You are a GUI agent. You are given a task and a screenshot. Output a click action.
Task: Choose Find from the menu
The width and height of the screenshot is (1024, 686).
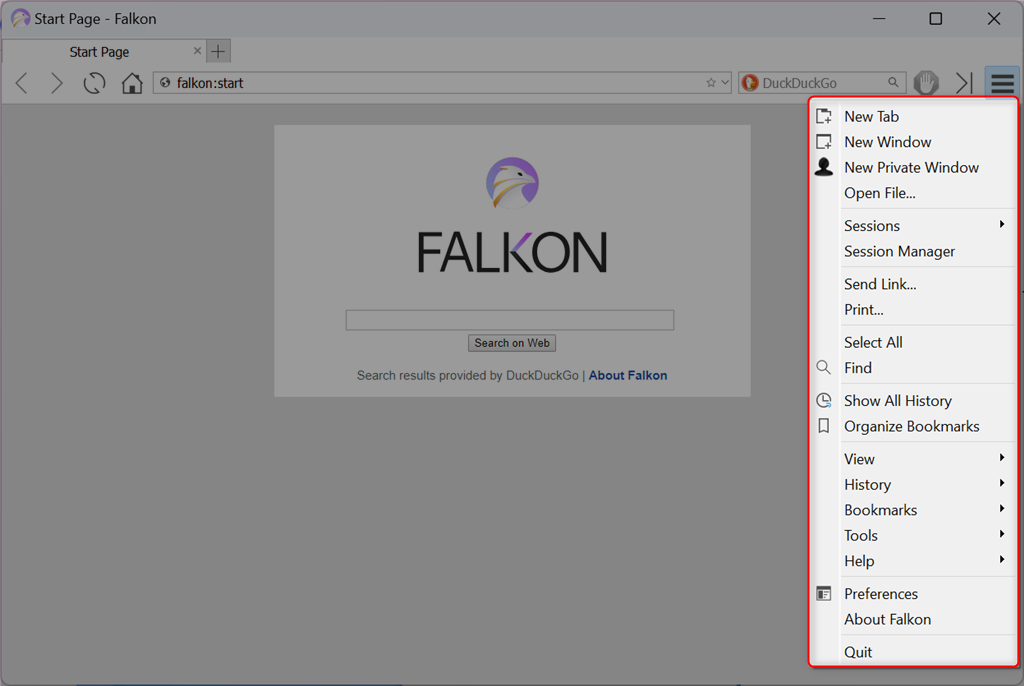click(x=913, y=367)
